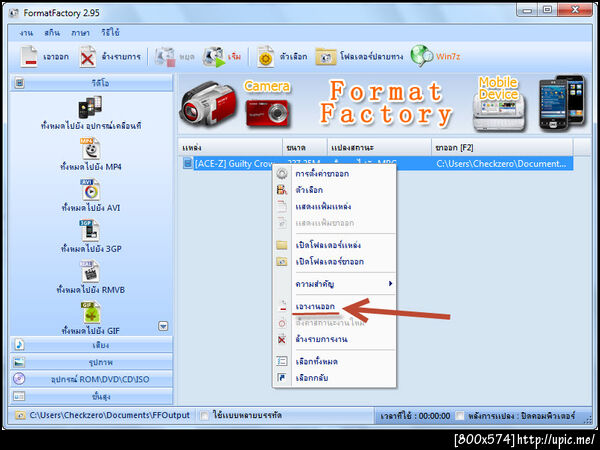Click the Clear Task List X icon in context menu

click(282, 339)
